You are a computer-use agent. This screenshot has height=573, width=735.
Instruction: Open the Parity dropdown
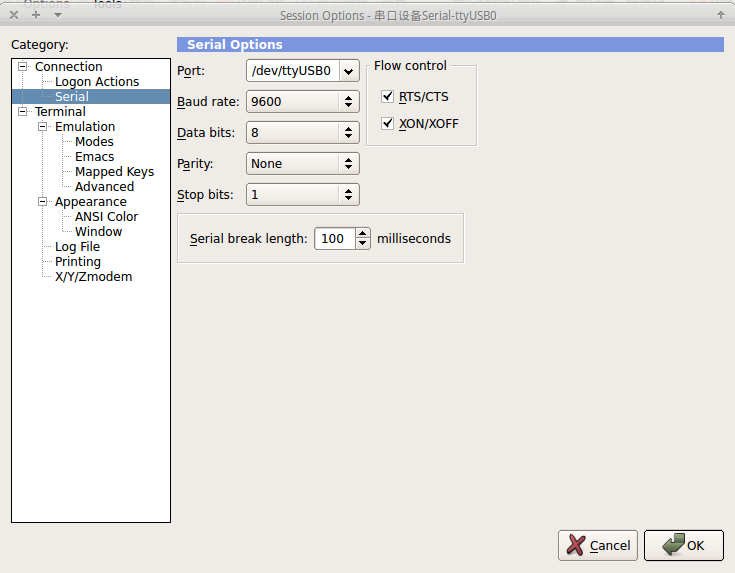pyautogui.click(x=303, y=164)
